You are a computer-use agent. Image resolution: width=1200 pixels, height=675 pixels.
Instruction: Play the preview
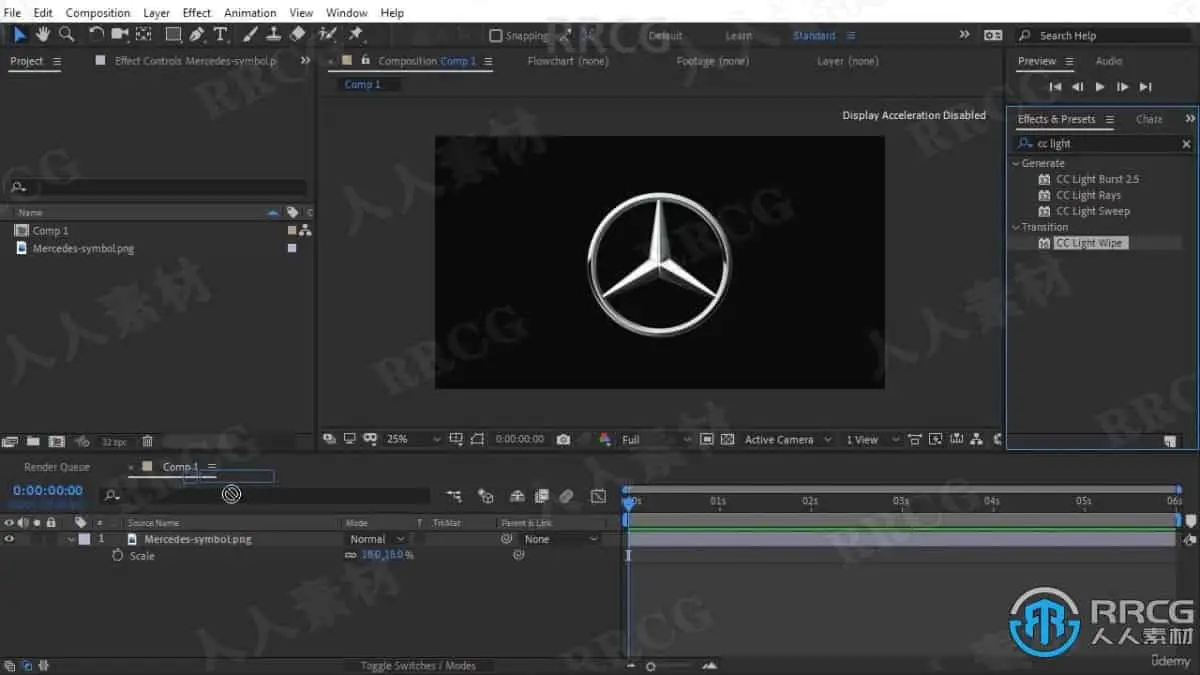click(x=1100, y=87)
